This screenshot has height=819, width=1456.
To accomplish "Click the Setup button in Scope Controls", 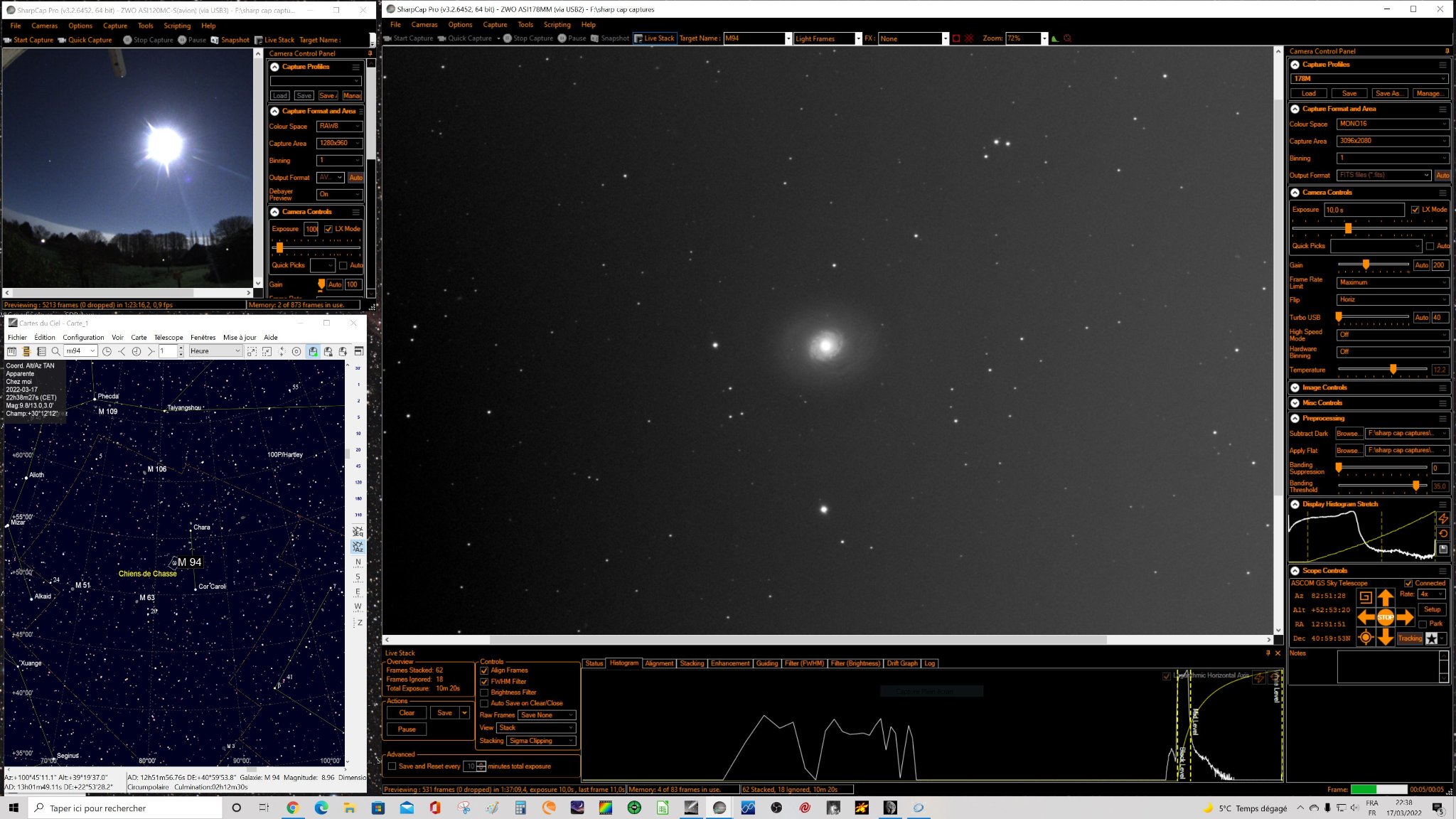I will pyautogui.click(x=1432, y=609).
